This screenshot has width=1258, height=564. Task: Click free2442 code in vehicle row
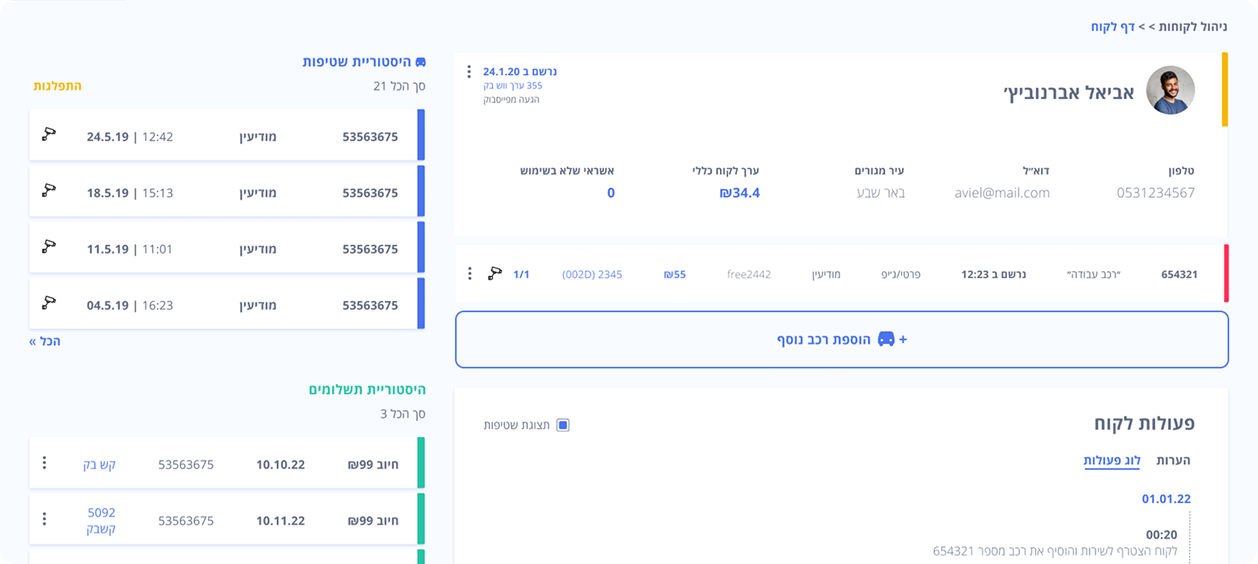point(749,274)
